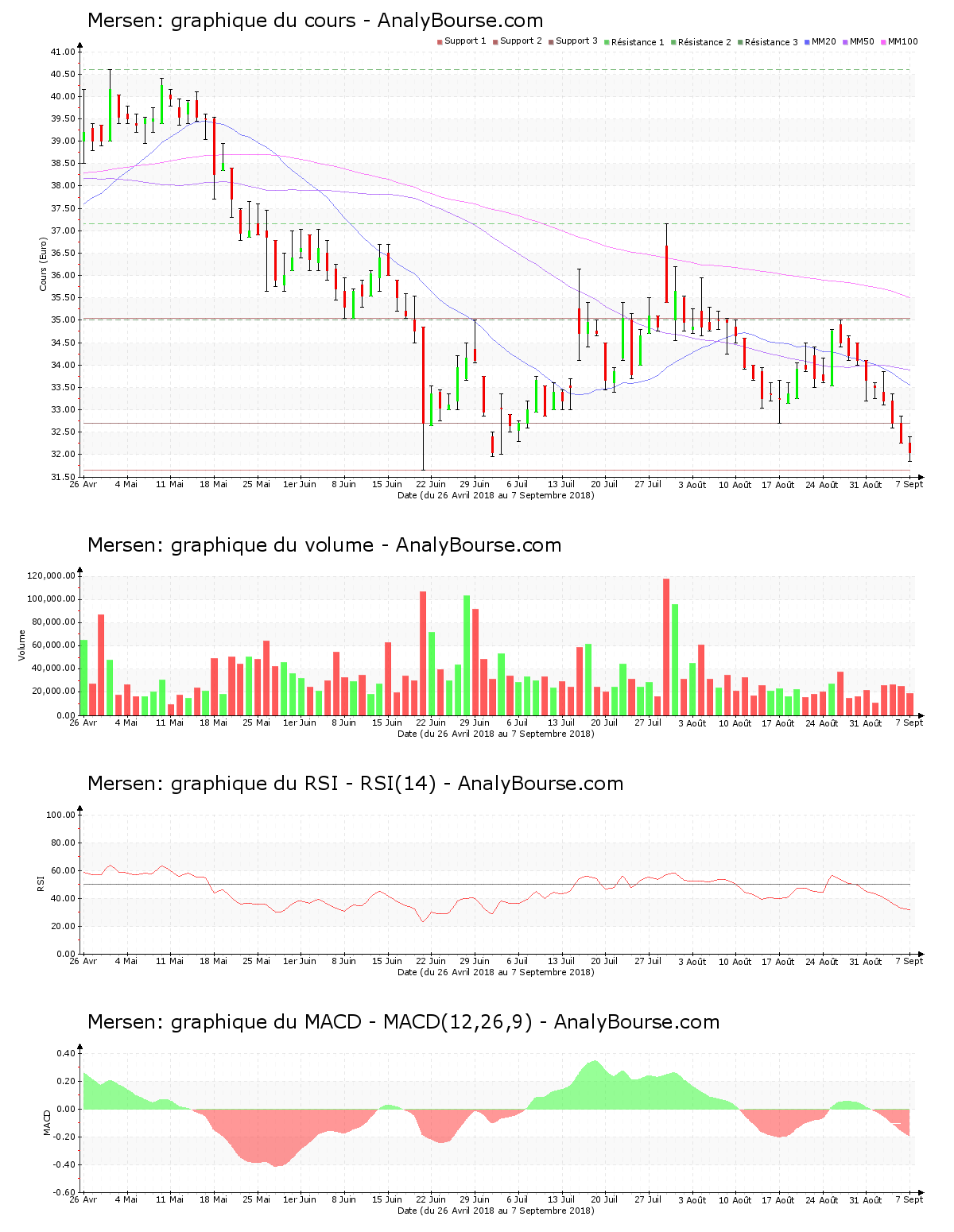Click '1er Juin' date on price chart axis

(300, 484)
